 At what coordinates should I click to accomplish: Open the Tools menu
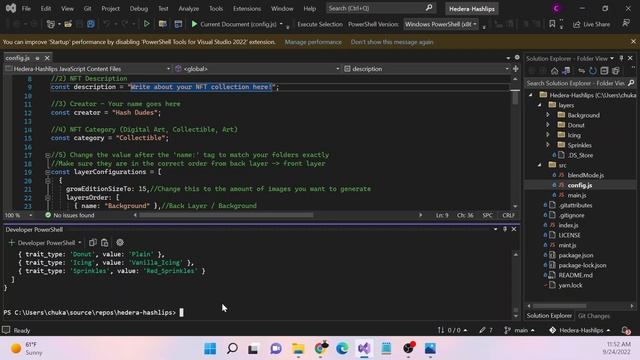pyautogui.click(x=216, y=8)
